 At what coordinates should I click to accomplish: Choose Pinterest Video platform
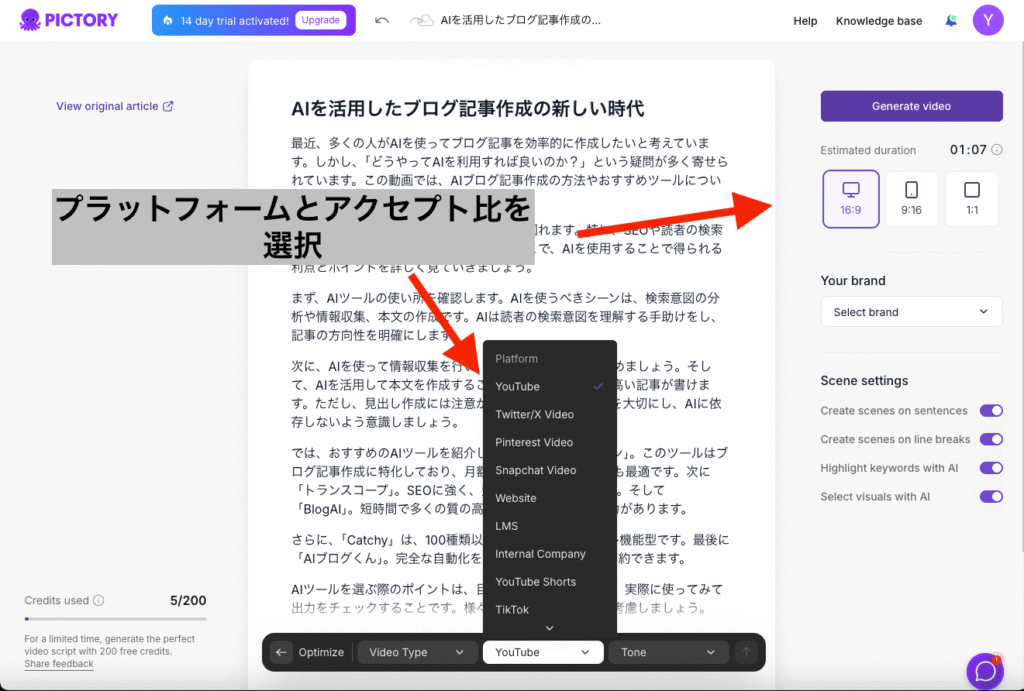(x=549, y=442)
